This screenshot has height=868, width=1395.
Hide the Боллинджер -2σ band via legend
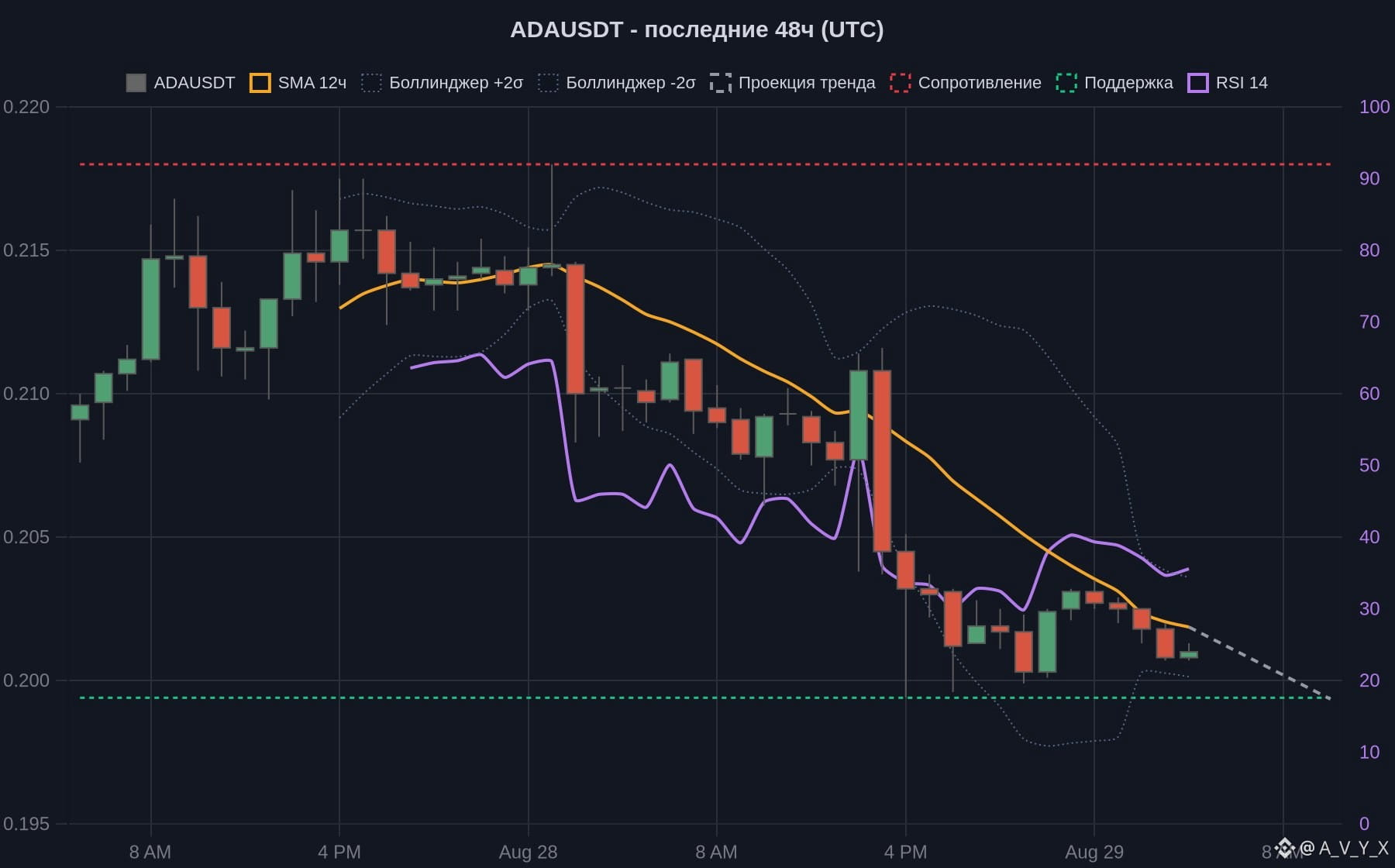pos(617,83)
